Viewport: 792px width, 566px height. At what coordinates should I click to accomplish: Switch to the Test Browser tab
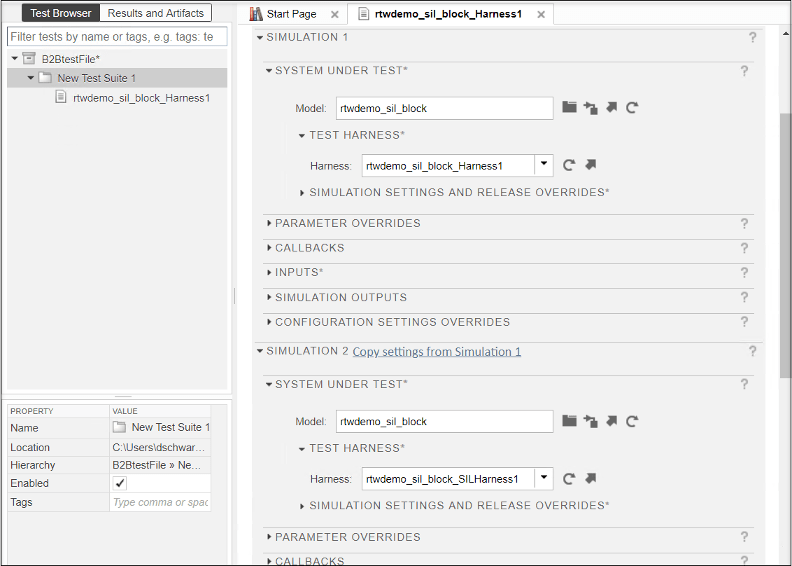[61, 13]
